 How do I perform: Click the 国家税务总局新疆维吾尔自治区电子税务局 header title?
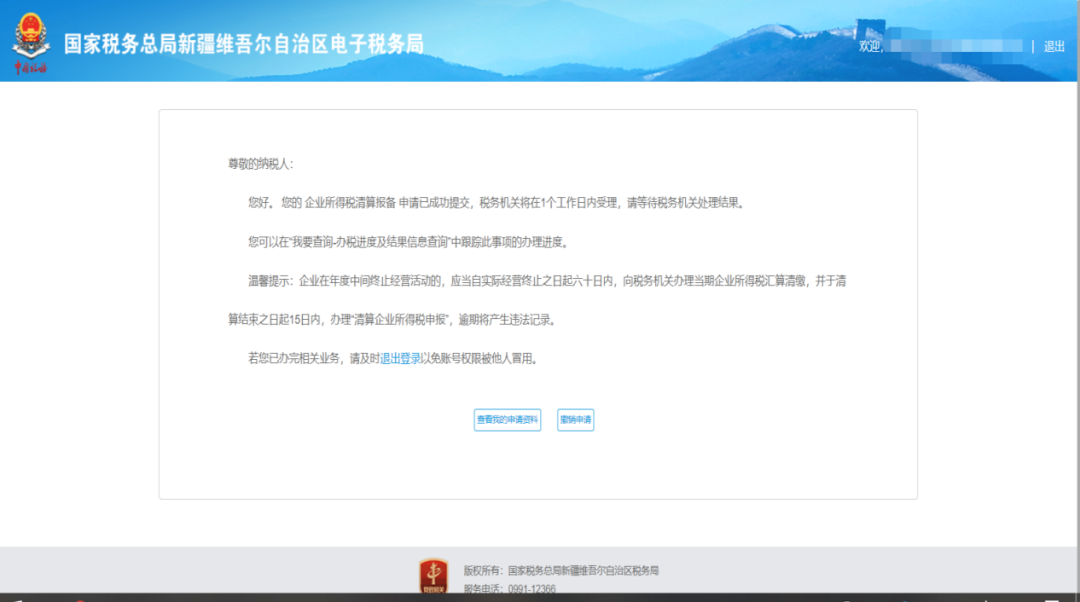(243, 44)
